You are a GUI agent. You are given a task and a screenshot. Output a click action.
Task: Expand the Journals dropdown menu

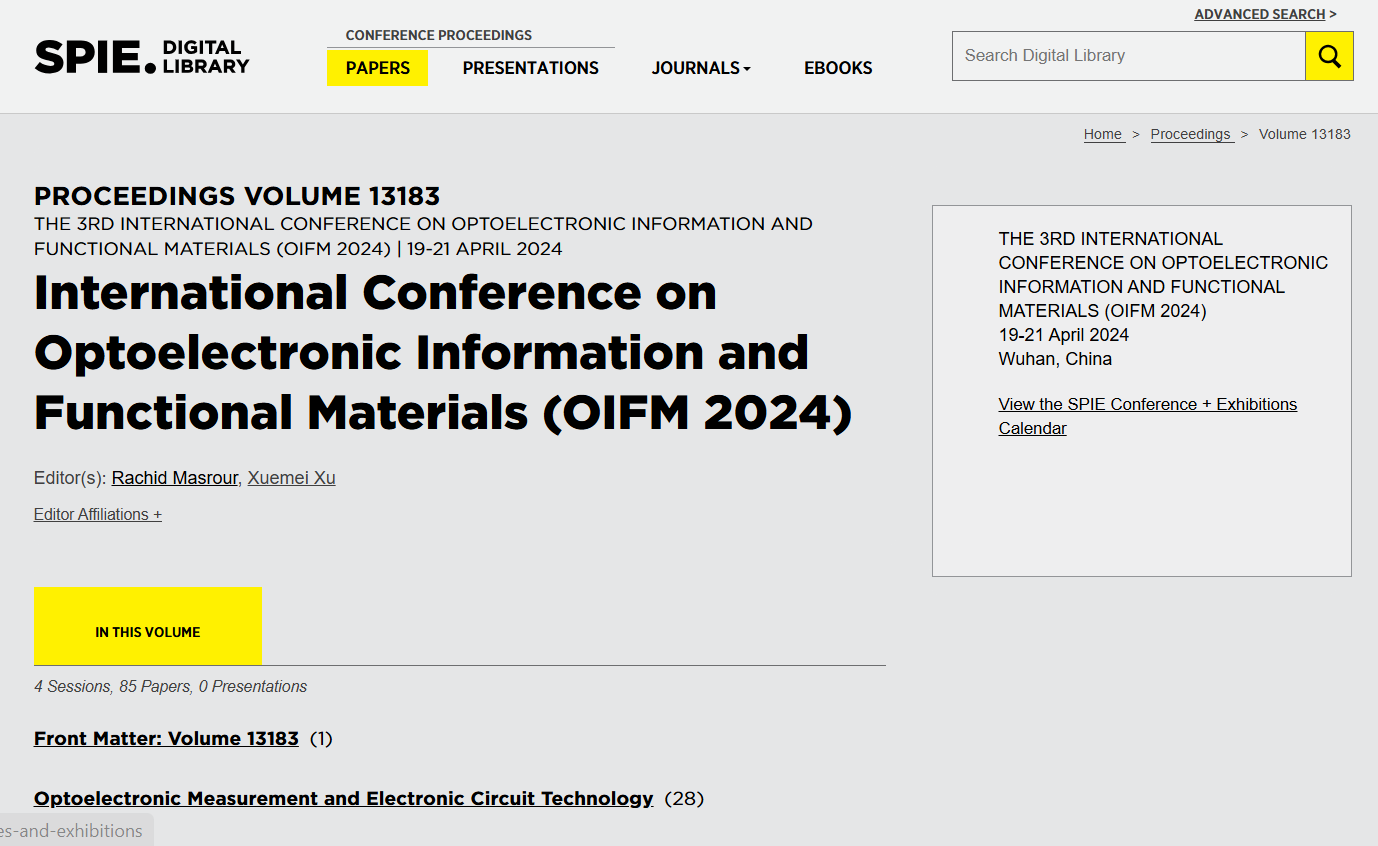(701, 68)
